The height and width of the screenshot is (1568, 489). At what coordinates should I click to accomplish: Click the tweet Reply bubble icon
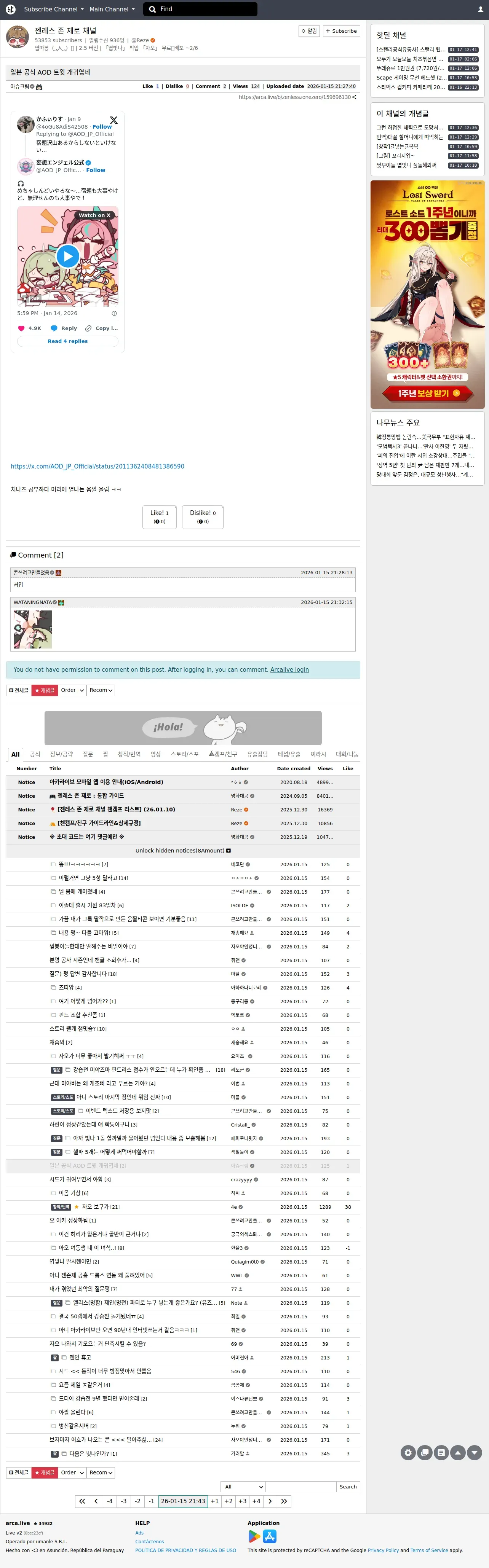[x=54, y=328]
